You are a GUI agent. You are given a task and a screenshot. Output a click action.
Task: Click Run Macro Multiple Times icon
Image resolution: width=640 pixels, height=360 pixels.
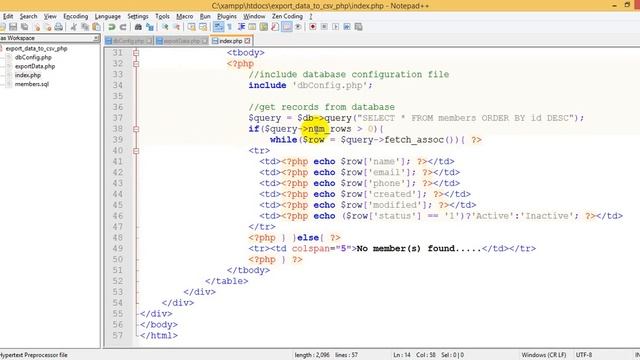(x=347, y=27)
